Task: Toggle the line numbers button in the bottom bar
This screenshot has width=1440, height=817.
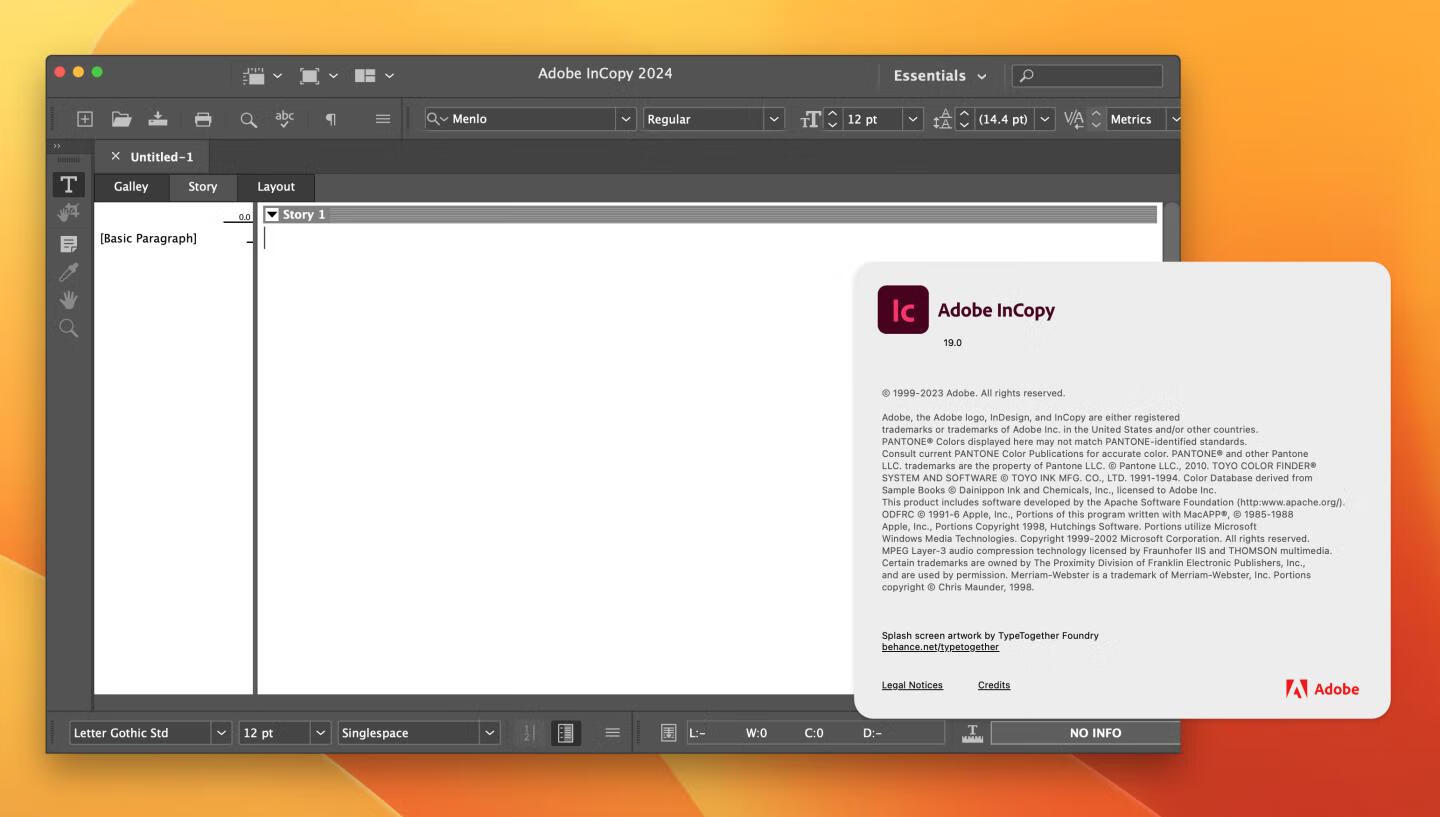Action: 529,733
